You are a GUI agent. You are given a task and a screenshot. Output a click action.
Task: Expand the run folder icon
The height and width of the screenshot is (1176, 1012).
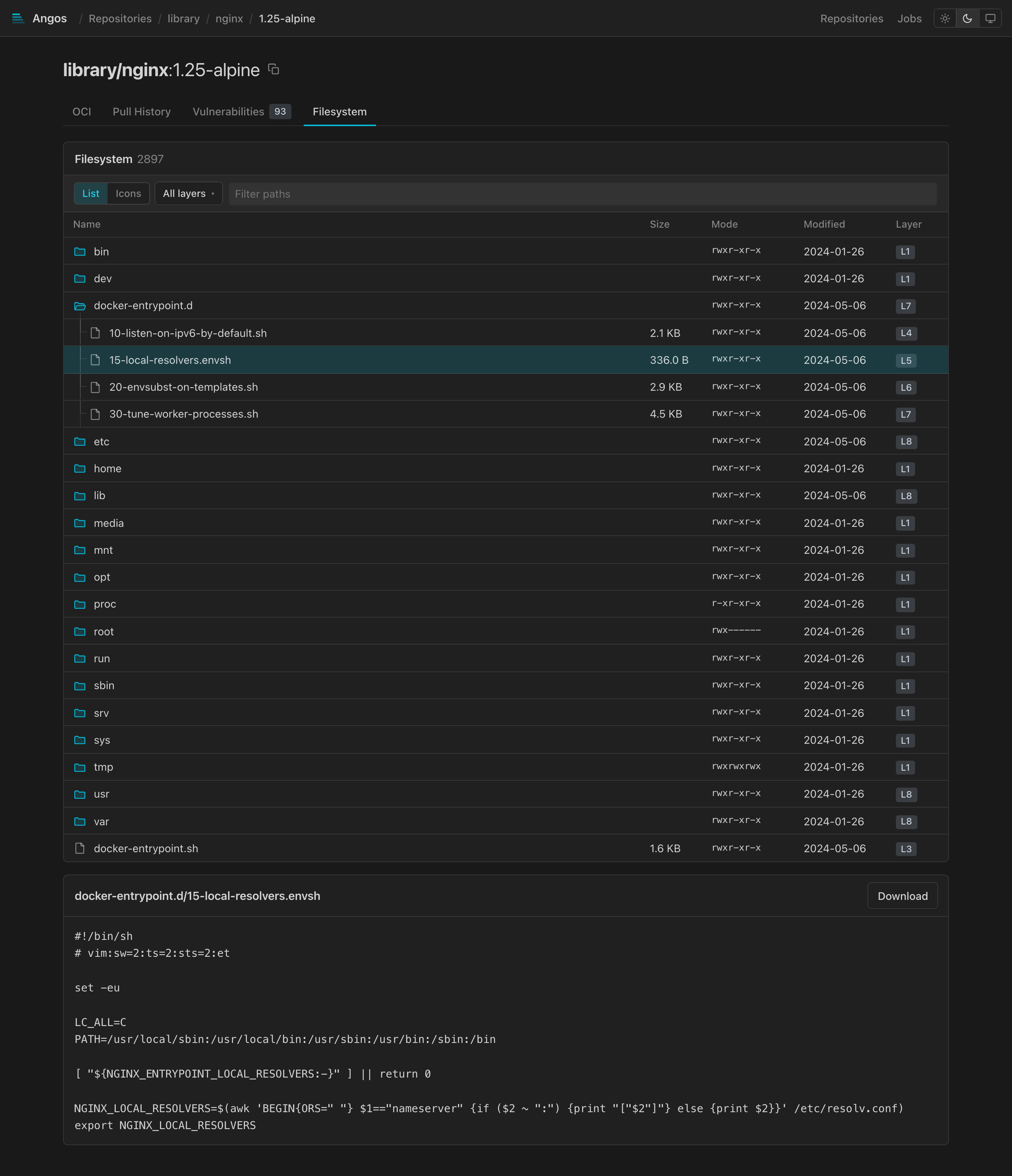80,659
